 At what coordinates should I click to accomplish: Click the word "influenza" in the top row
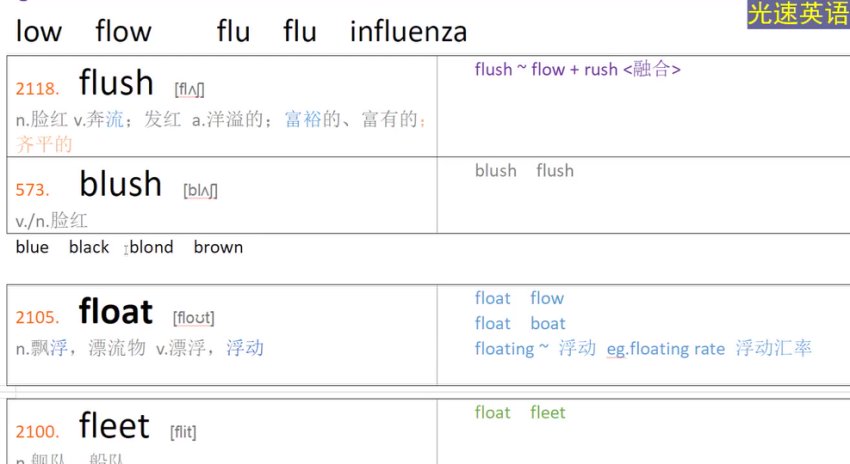tap(408, 32)
